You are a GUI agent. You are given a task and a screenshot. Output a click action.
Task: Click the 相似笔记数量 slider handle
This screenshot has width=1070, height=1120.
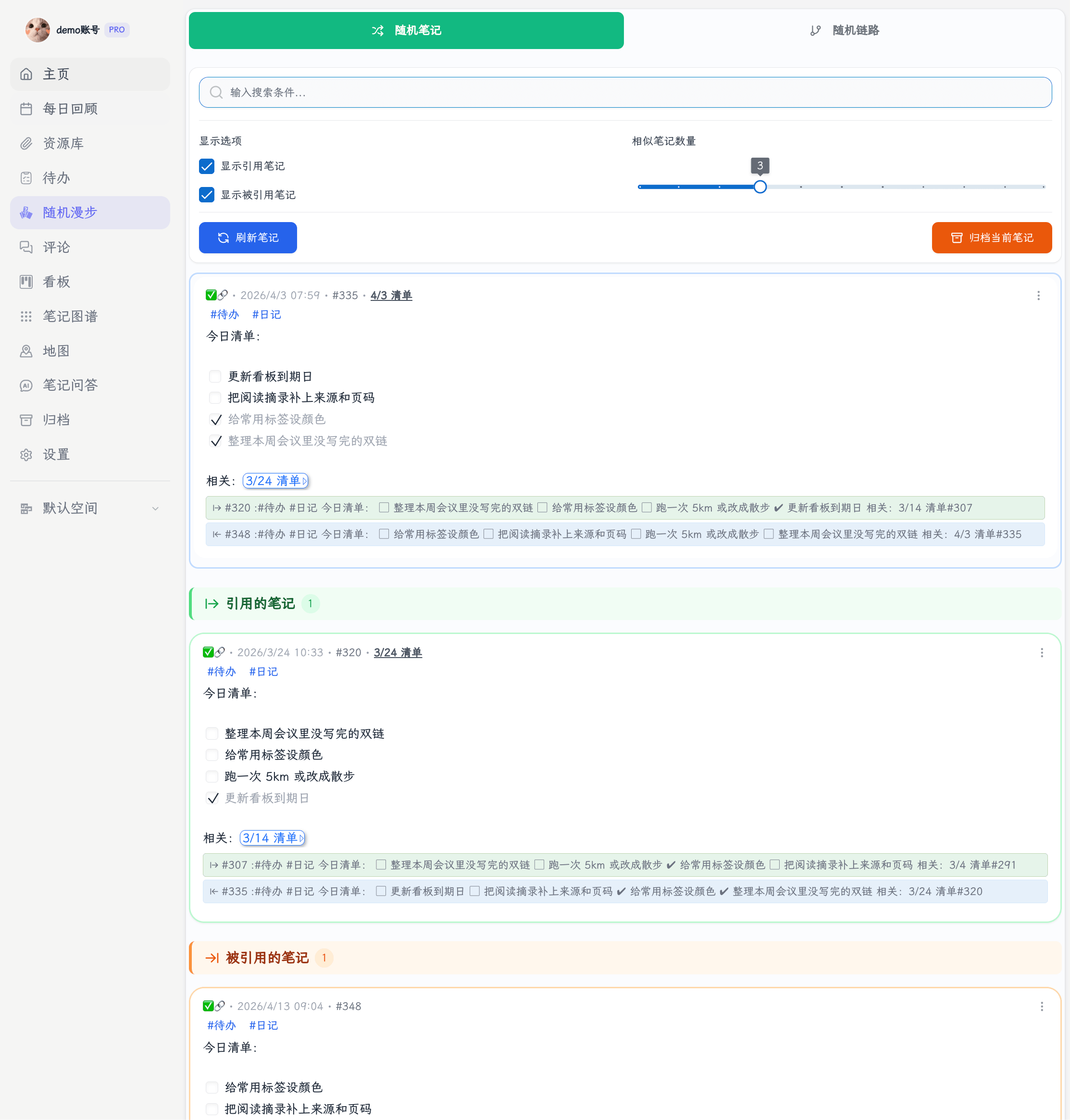760,187
